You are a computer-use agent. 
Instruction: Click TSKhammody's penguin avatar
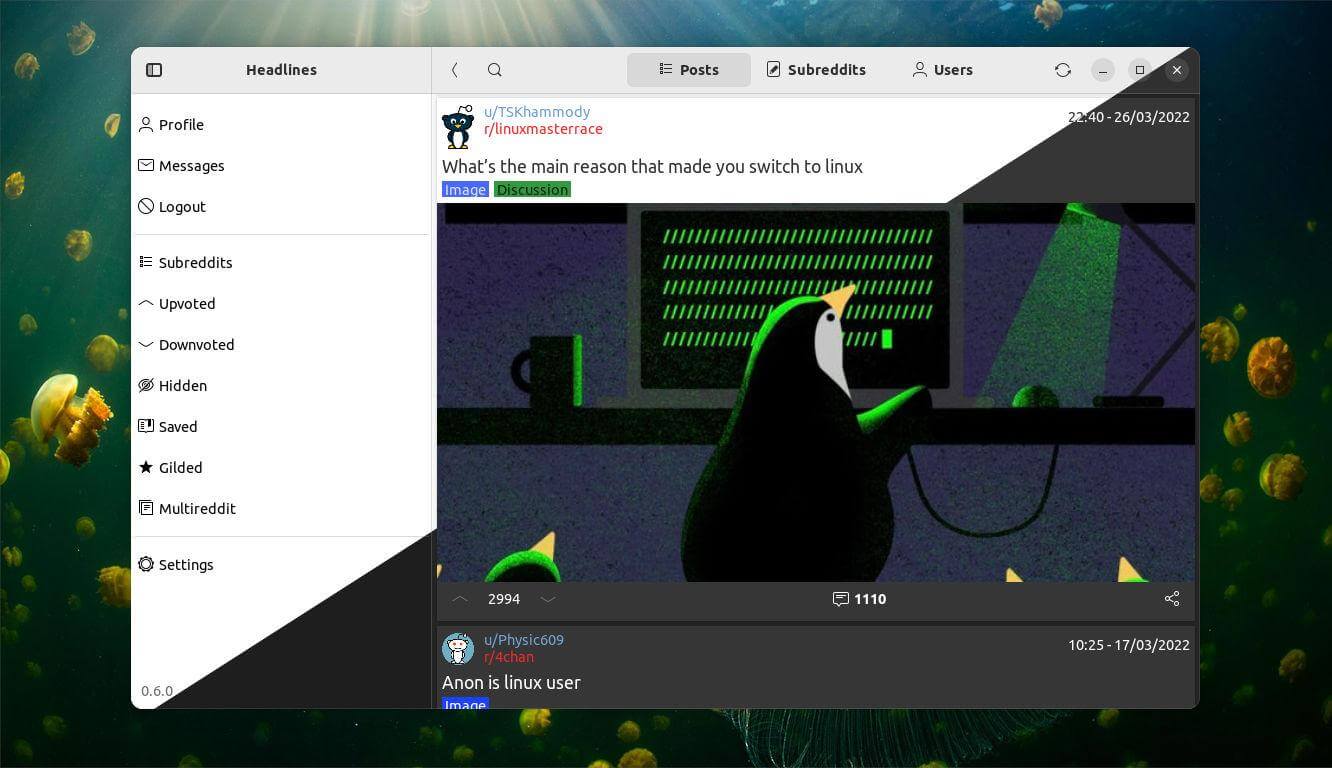(x=458, y=127)
